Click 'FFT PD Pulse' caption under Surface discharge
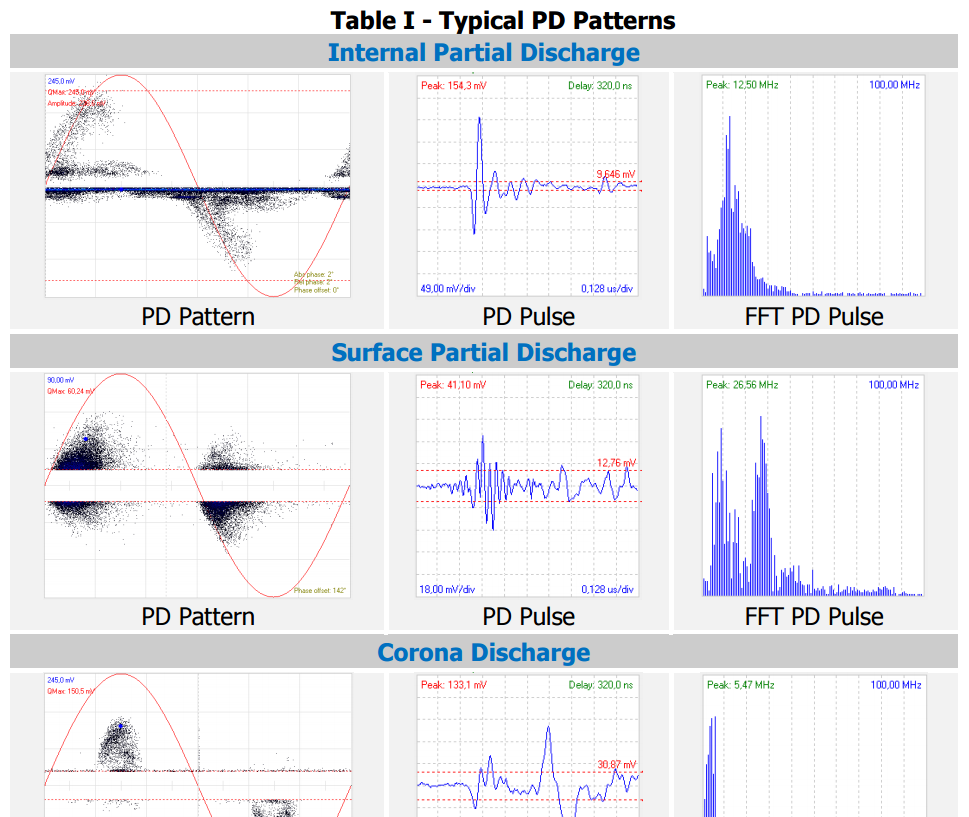This screenshot has height=817, width=969. click(x=814, y=616)
